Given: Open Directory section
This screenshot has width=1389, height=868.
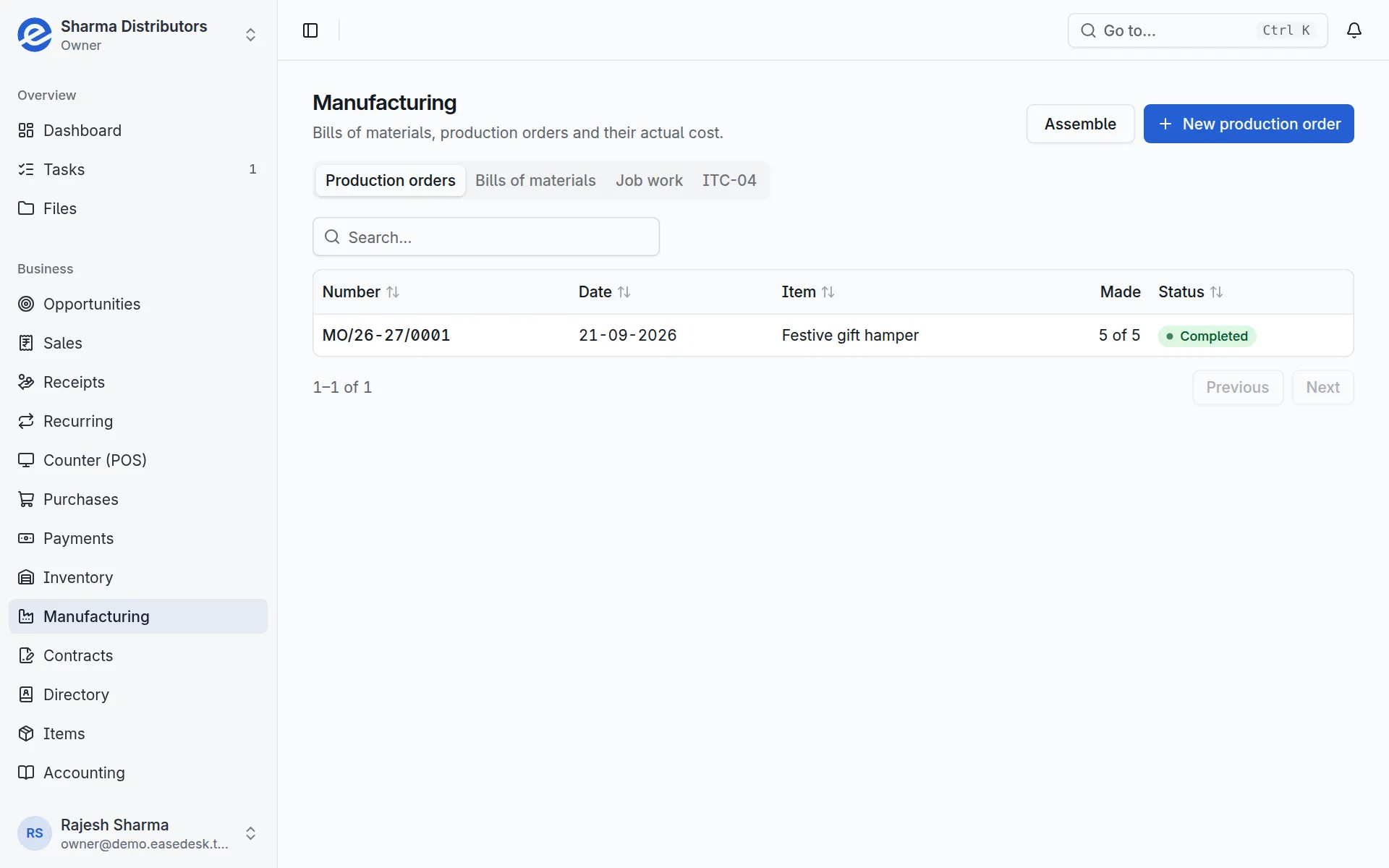Looking at the screenshot, I should 138,694.
